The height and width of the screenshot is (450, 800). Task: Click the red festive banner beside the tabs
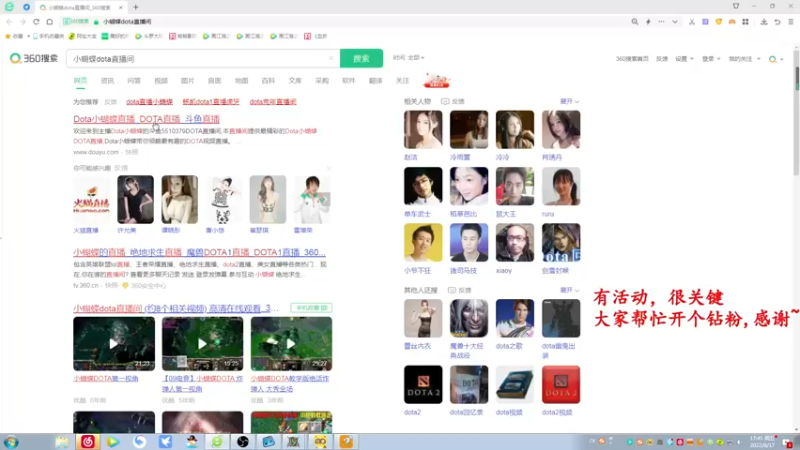coord(437,80)
